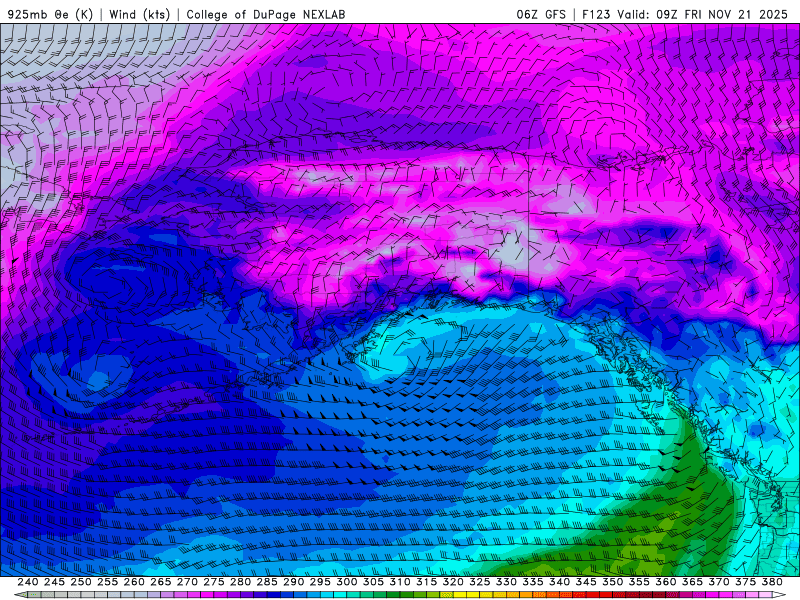Click the 265 color scale value
Viewport: 800px width, 600px height.
160,582
